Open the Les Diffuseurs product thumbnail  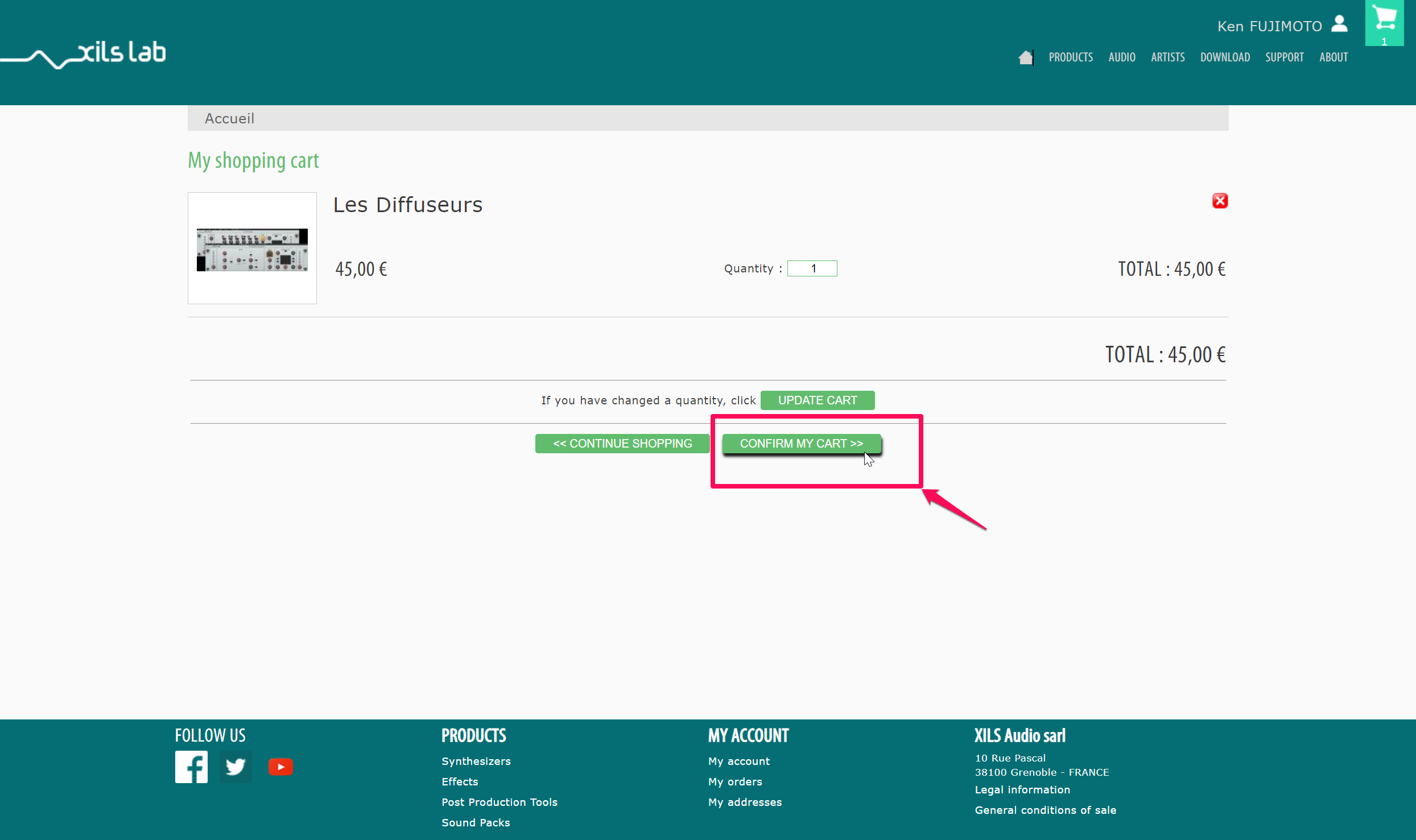point(252,248)
